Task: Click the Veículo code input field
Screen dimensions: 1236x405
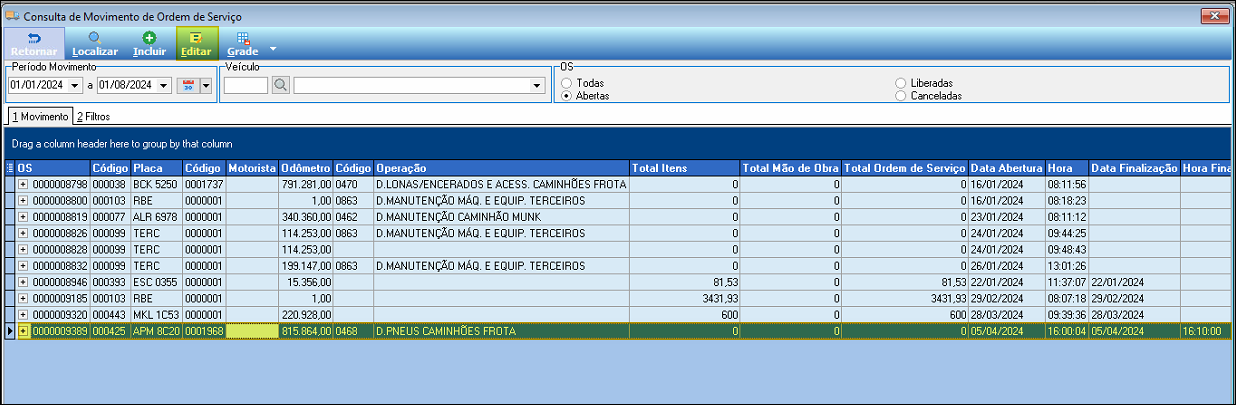Action: [245, 86]
